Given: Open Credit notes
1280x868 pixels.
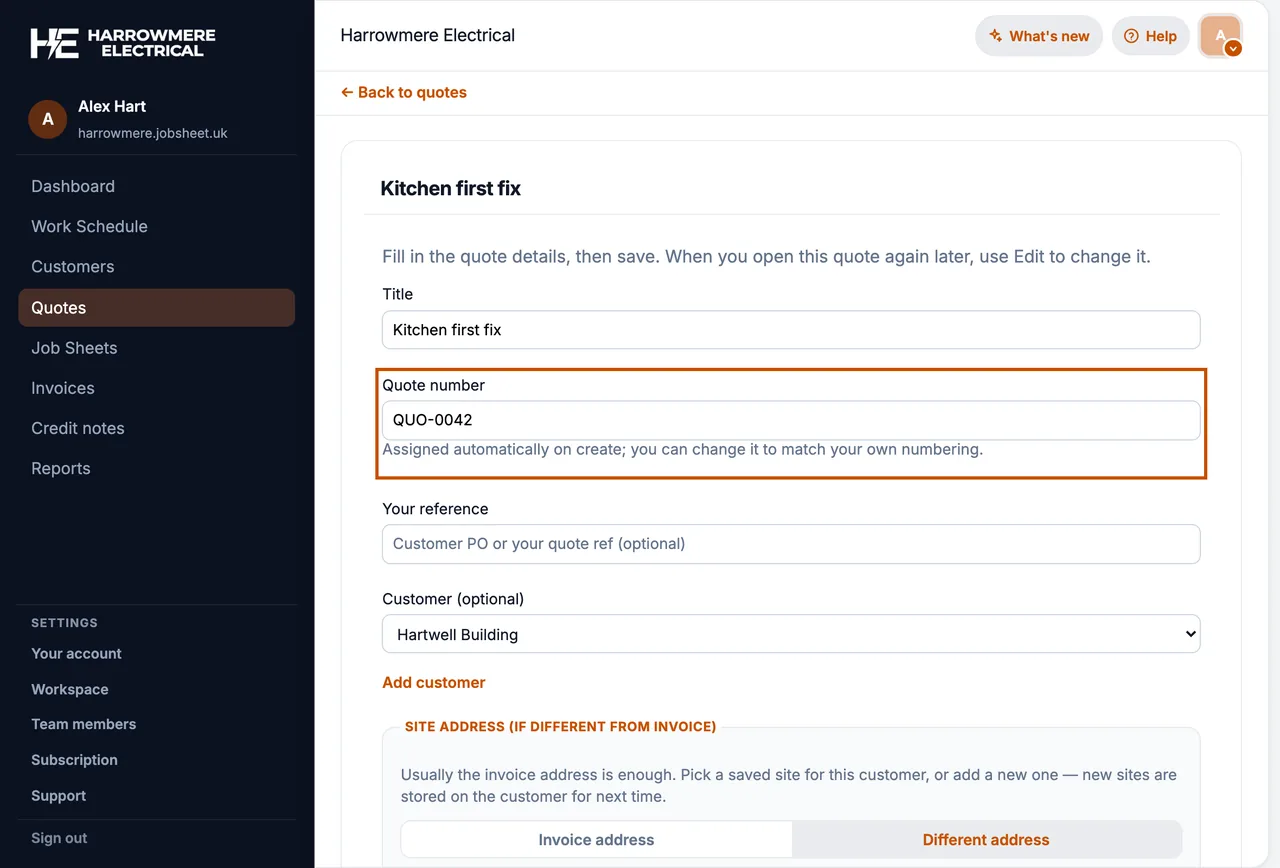Looking at the screenshot, I should (x=78, y=428).
